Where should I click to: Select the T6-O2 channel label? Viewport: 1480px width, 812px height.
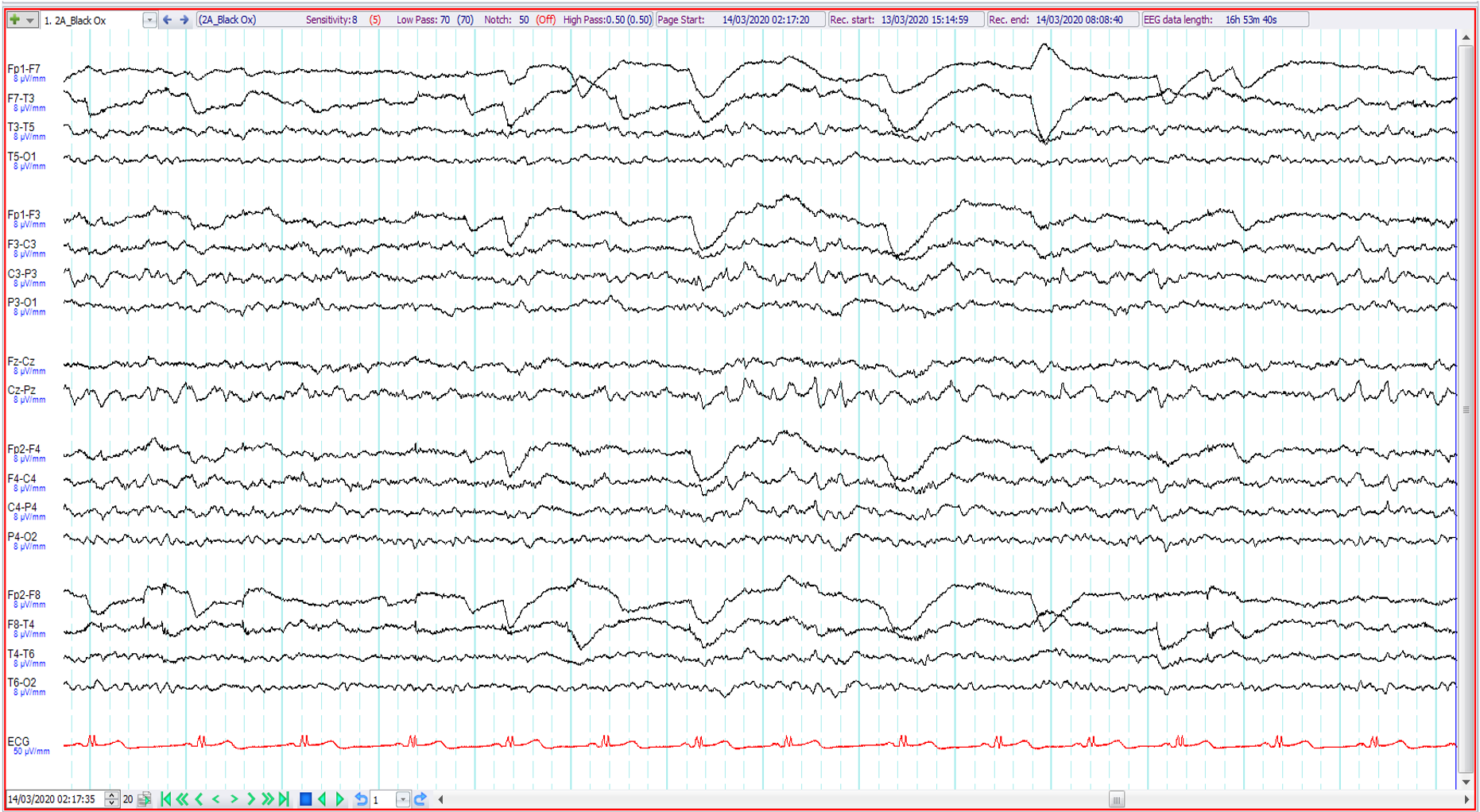tap(22, 682)
